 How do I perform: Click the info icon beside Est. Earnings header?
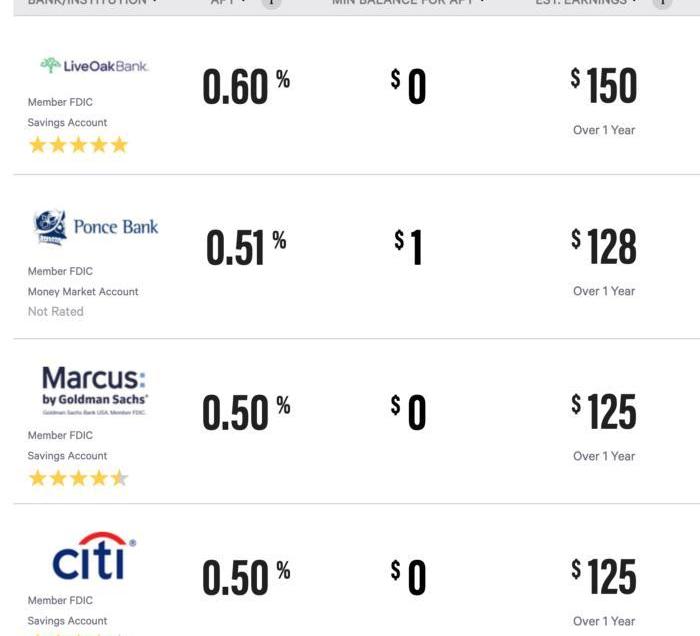[x=662, y=2]
